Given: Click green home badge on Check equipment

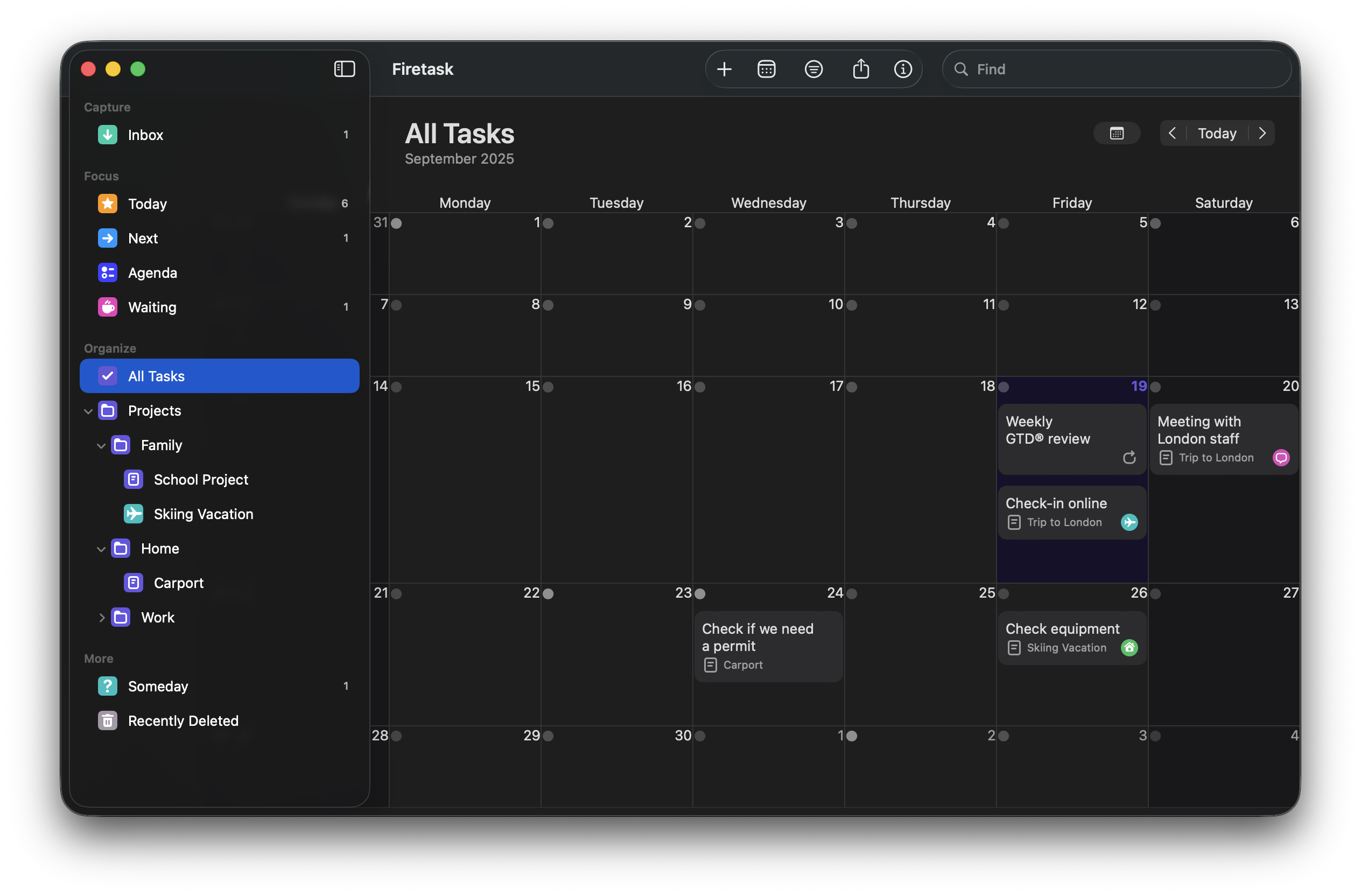Looking at the screenshot, I should tap(1129, 647).
